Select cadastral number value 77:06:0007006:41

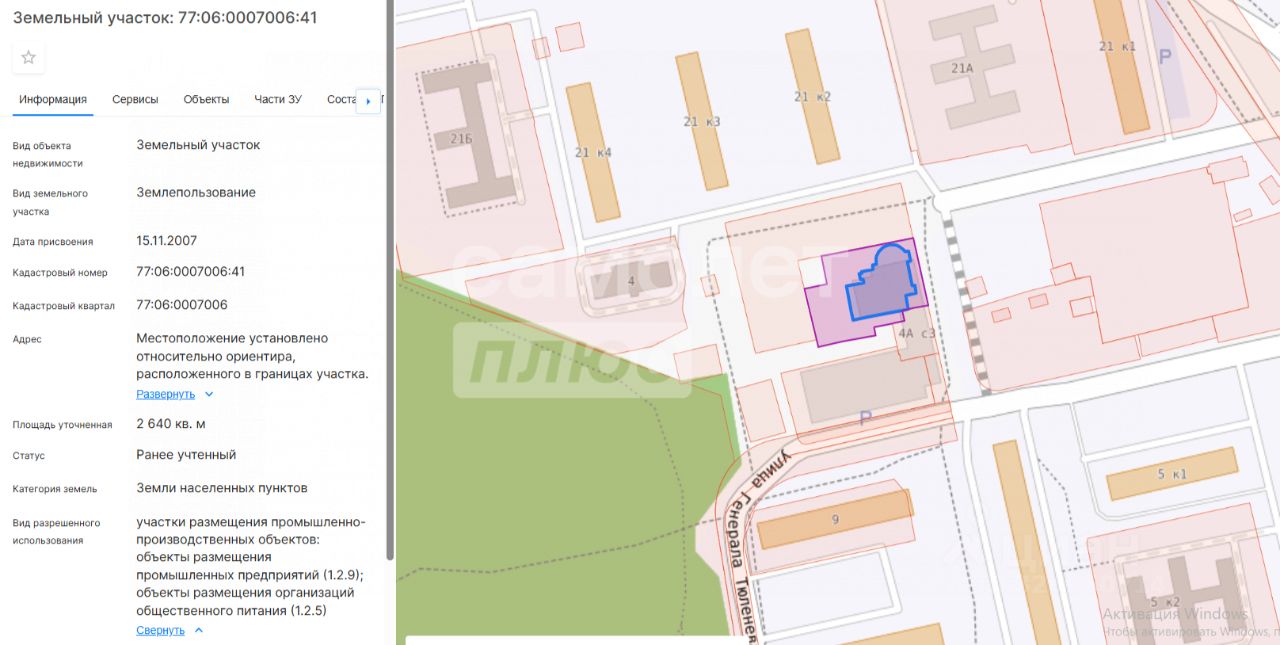click(191, 271)
